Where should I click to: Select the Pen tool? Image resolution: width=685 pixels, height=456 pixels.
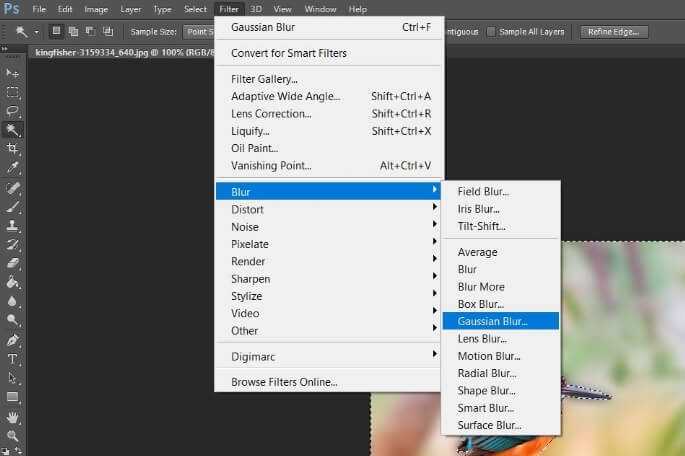click(12, 340)
